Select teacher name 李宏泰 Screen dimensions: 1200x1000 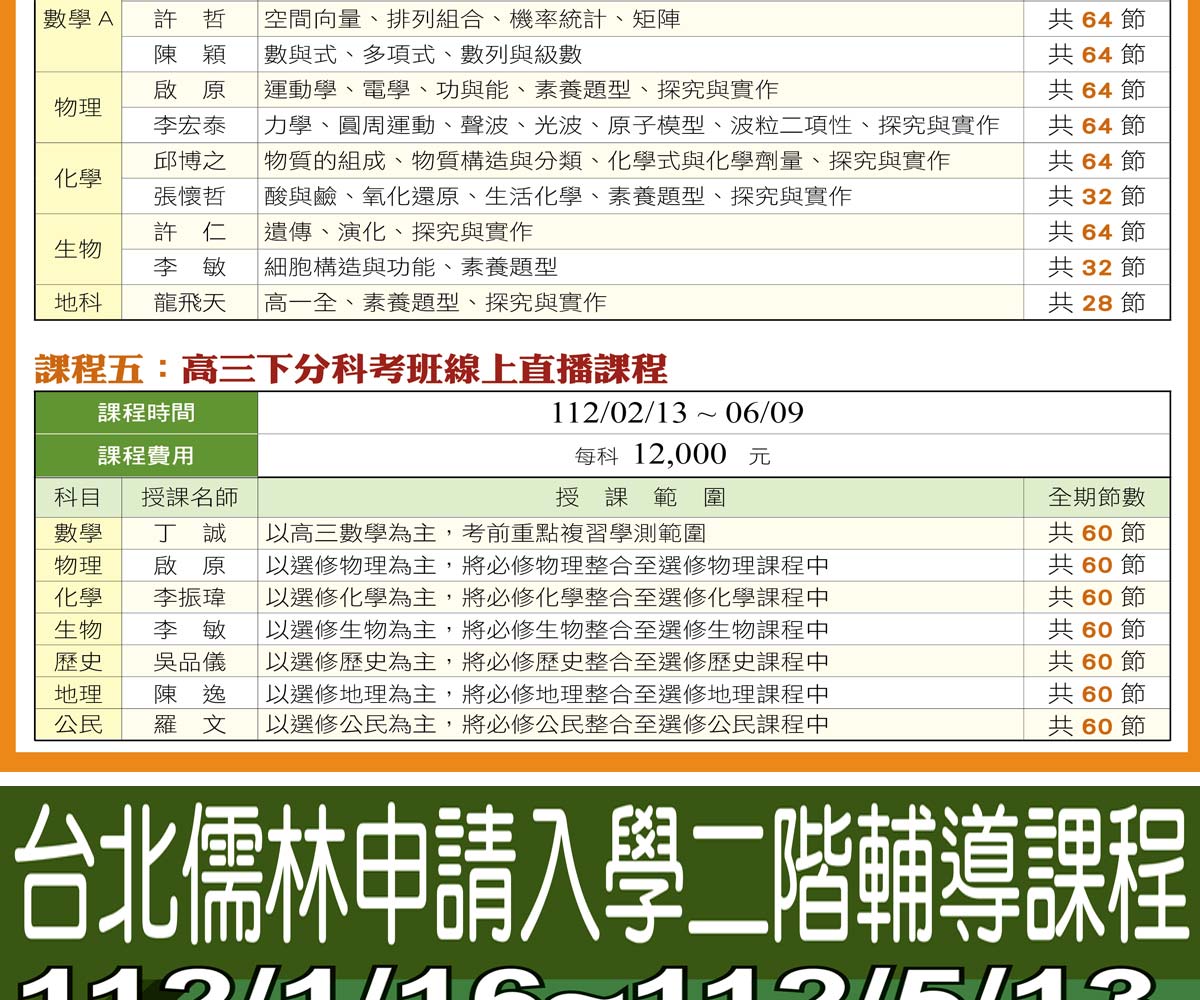(190, 125)
